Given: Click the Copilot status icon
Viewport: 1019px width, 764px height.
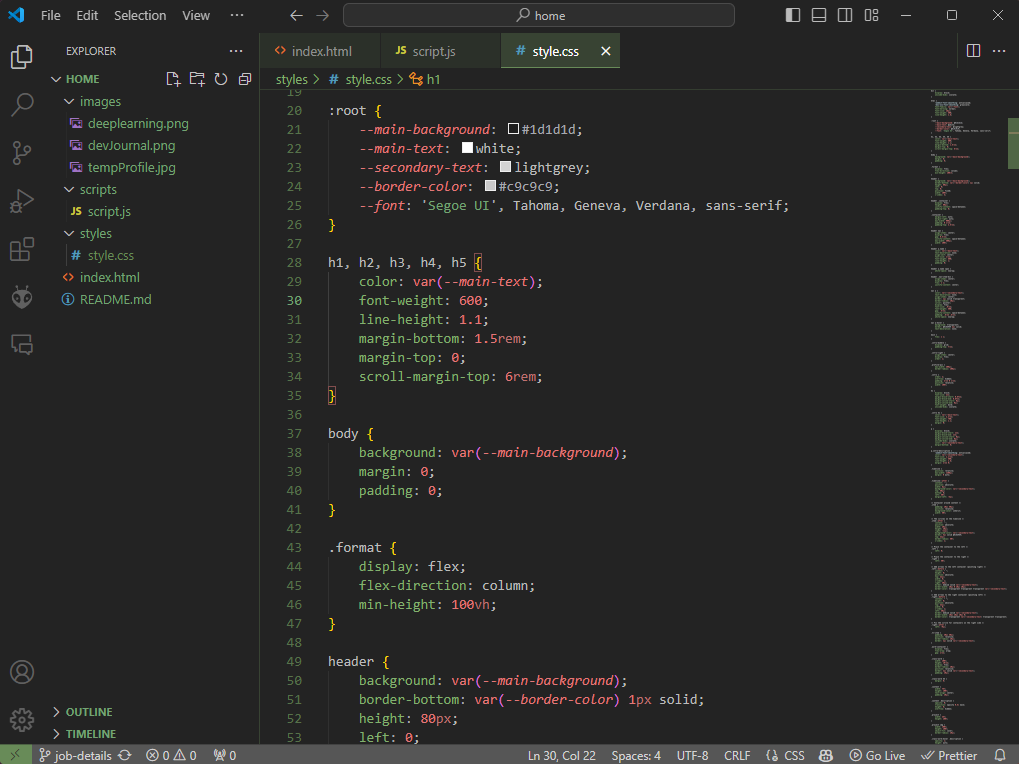Looking at the screenshot, I should (x=825, y=755).
